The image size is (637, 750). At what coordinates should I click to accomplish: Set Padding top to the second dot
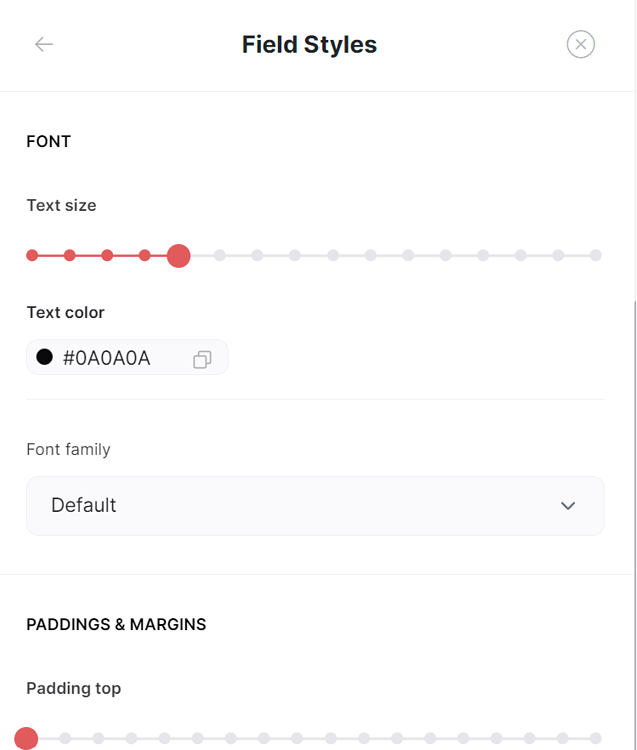click(x=66, y=739)
